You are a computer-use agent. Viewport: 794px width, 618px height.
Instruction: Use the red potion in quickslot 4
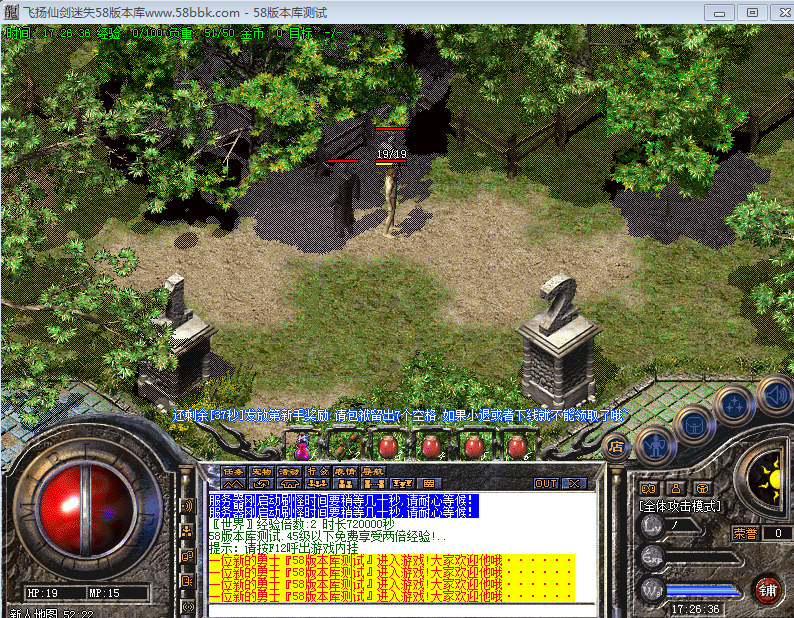tap(431, 446)
